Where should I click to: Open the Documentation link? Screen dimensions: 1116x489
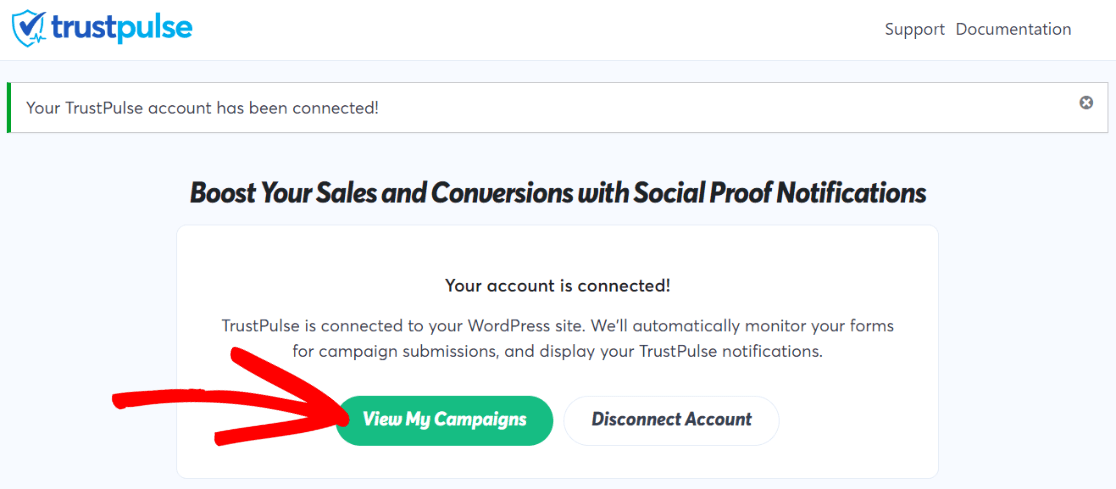click(x=1013, y=30)
